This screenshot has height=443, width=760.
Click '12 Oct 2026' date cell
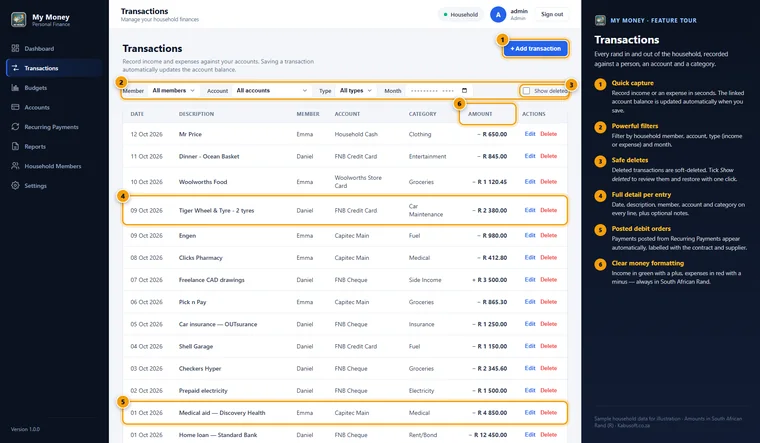pos(146,134)
